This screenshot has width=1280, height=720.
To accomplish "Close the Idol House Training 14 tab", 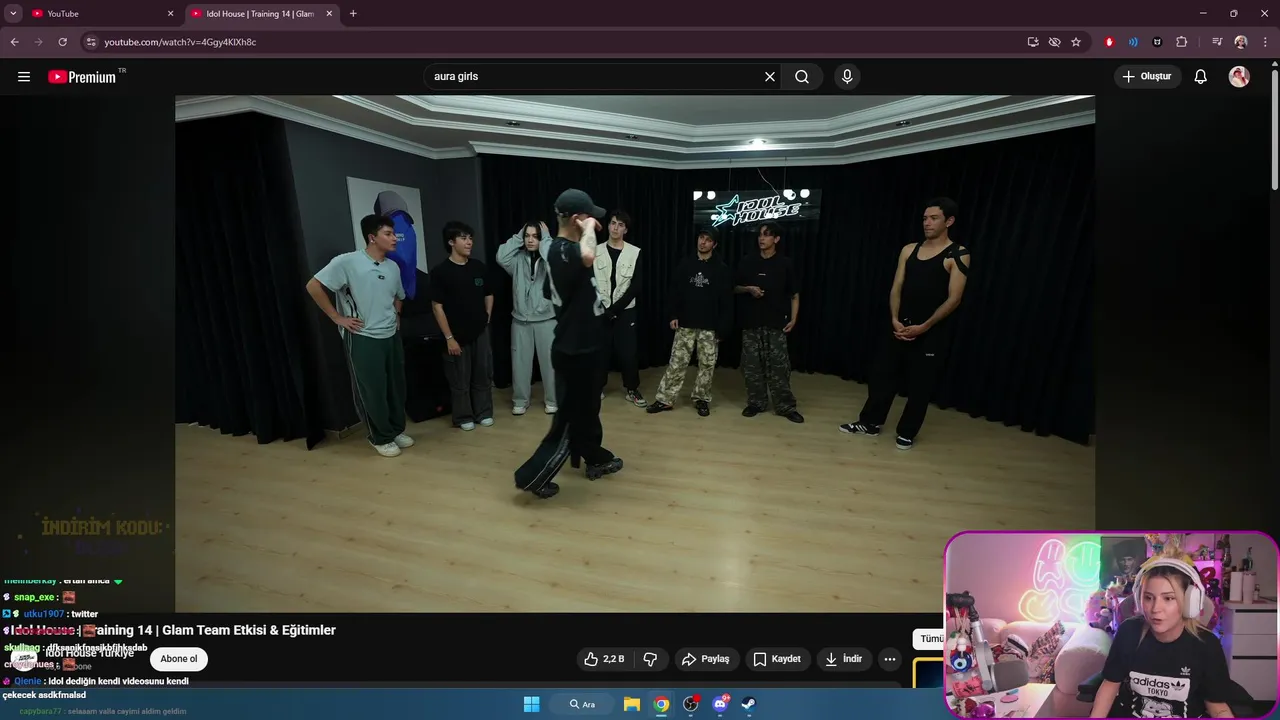I will pos(329,14).
